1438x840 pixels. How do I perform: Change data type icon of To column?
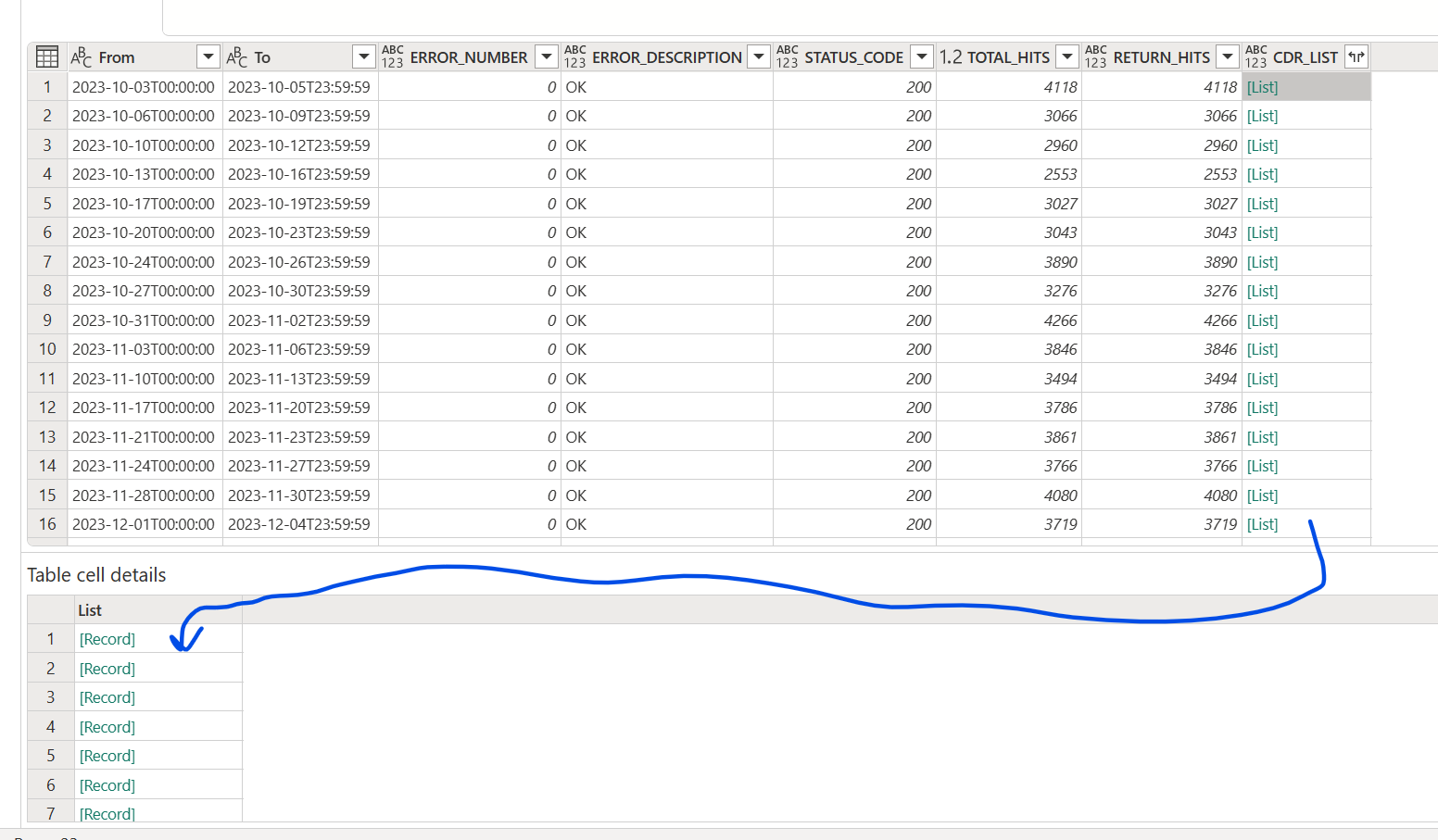pyautogui.click(x=237, y=57)
